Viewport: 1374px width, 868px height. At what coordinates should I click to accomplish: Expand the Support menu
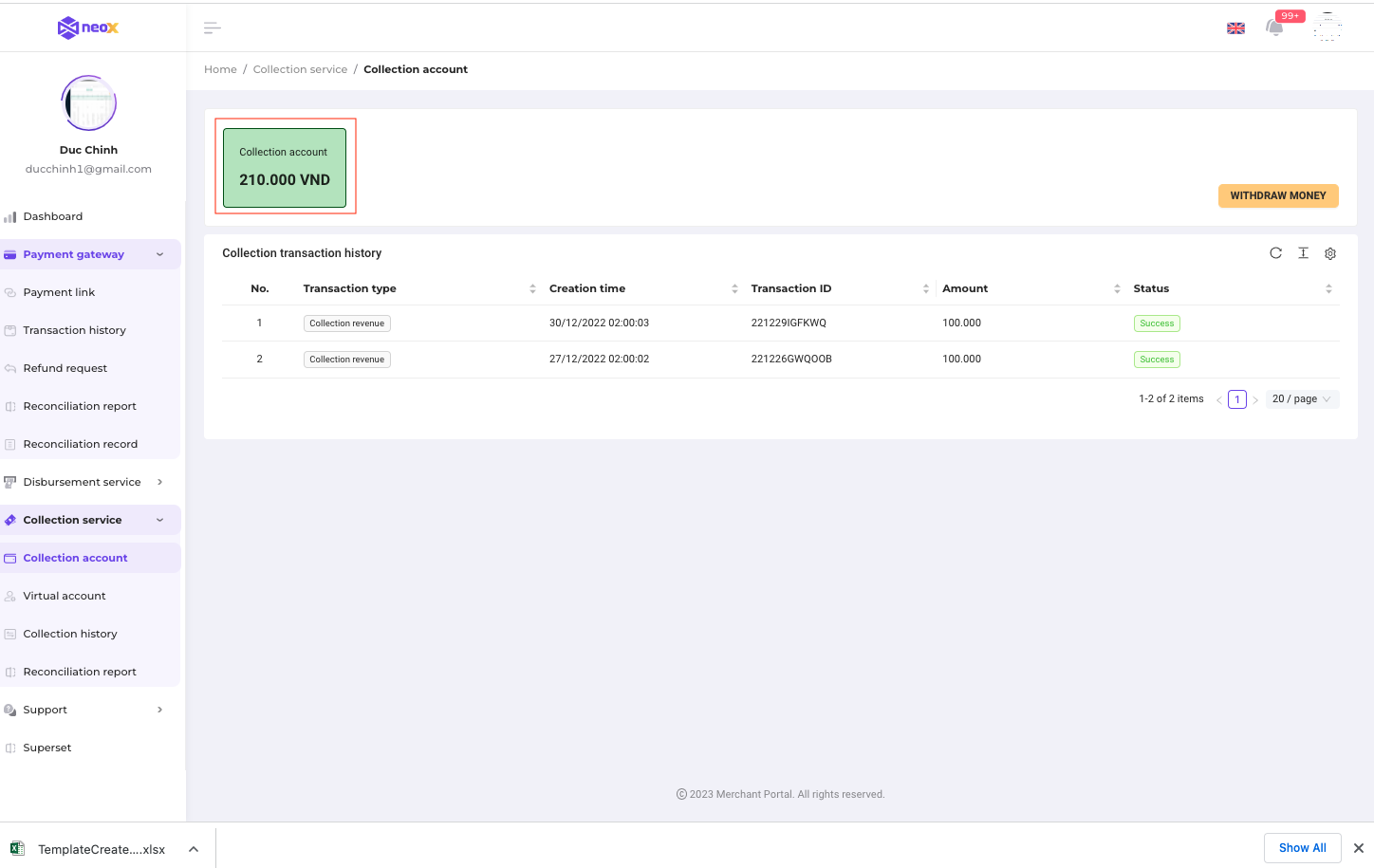[90, 710]
